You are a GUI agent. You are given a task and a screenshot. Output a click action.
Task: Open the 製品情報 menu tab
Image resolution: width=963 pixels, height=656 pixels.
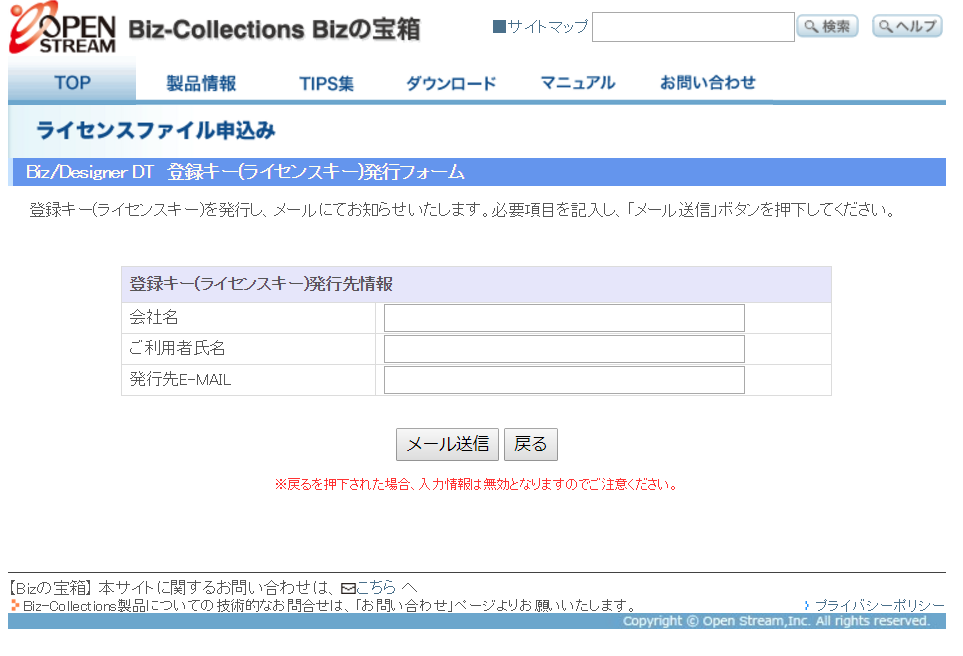pyautogui.click(x=201, y=83)
